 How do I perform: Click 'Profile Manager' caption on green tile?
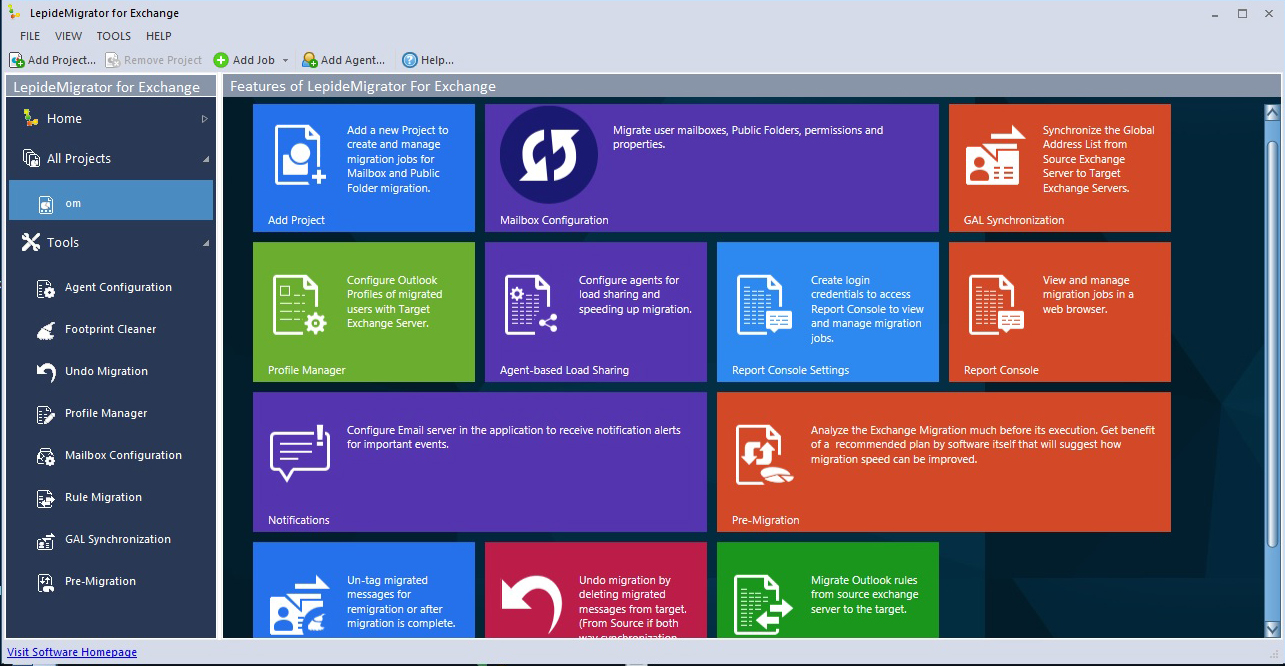point(306,370)
